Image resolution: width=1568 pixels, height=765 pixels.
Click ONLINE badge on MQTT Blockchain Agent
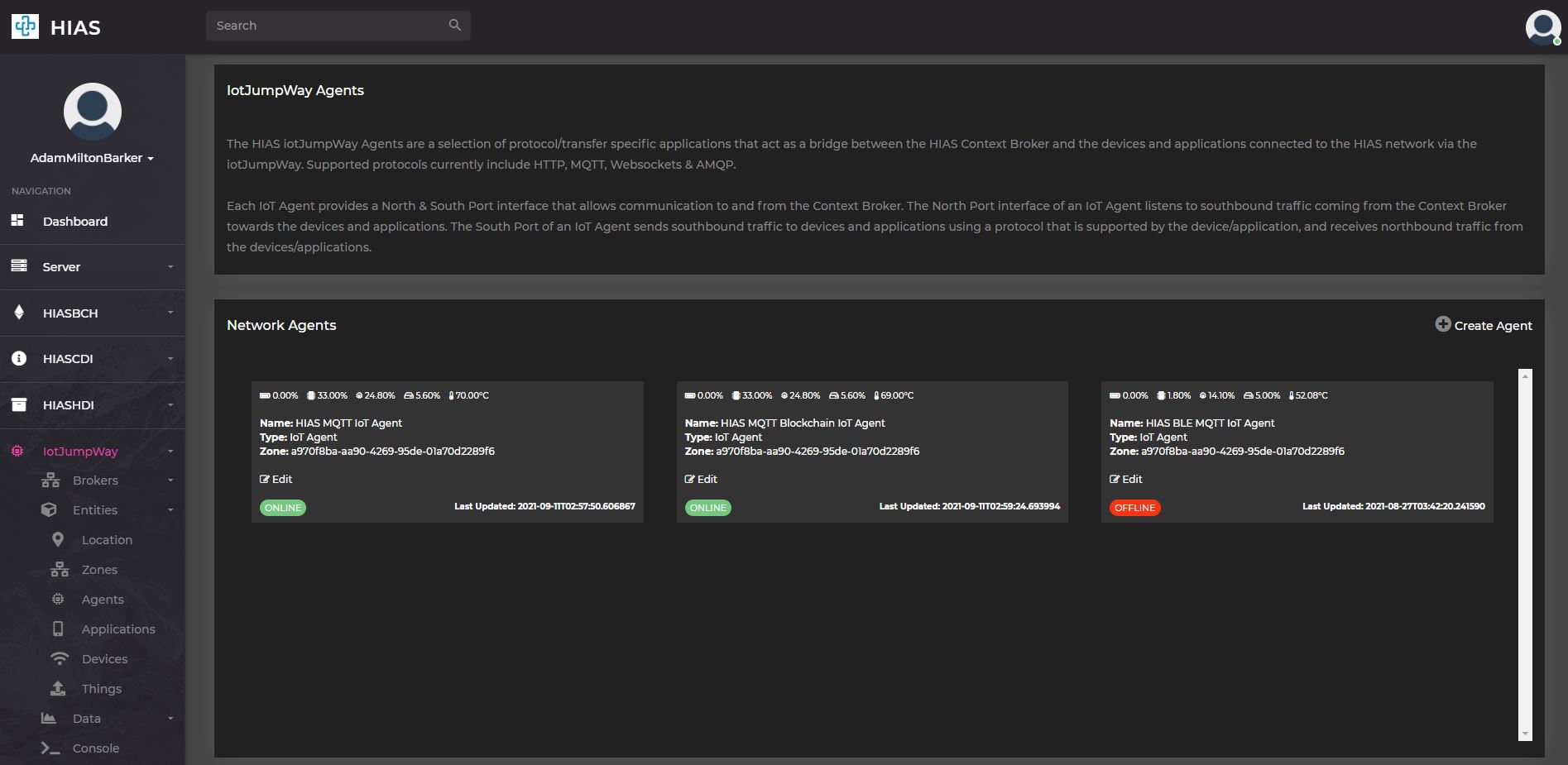point(708,508)
